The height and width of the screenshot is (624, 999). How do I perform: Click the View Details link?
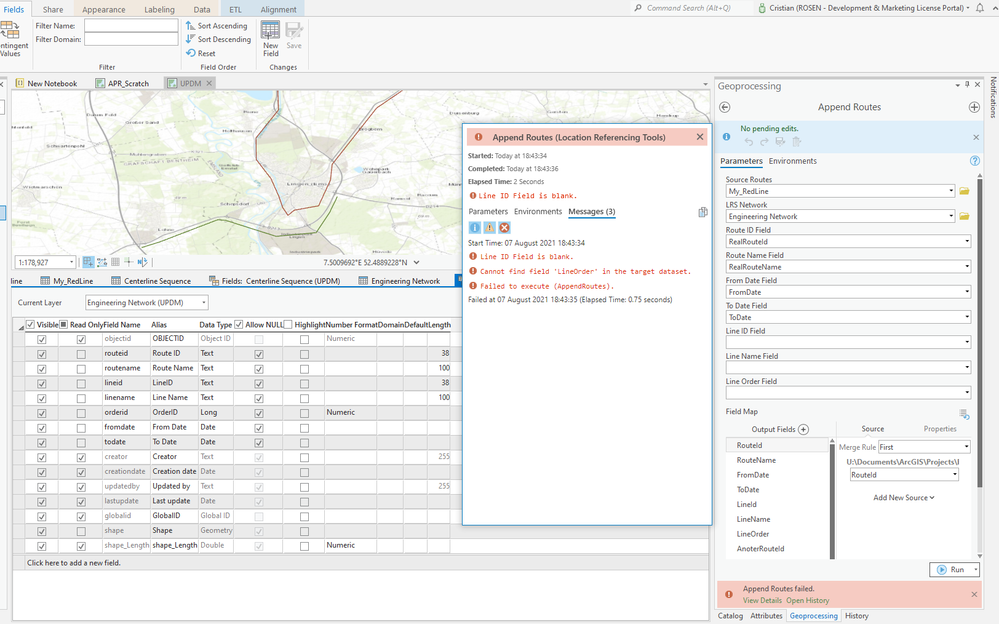762,600
